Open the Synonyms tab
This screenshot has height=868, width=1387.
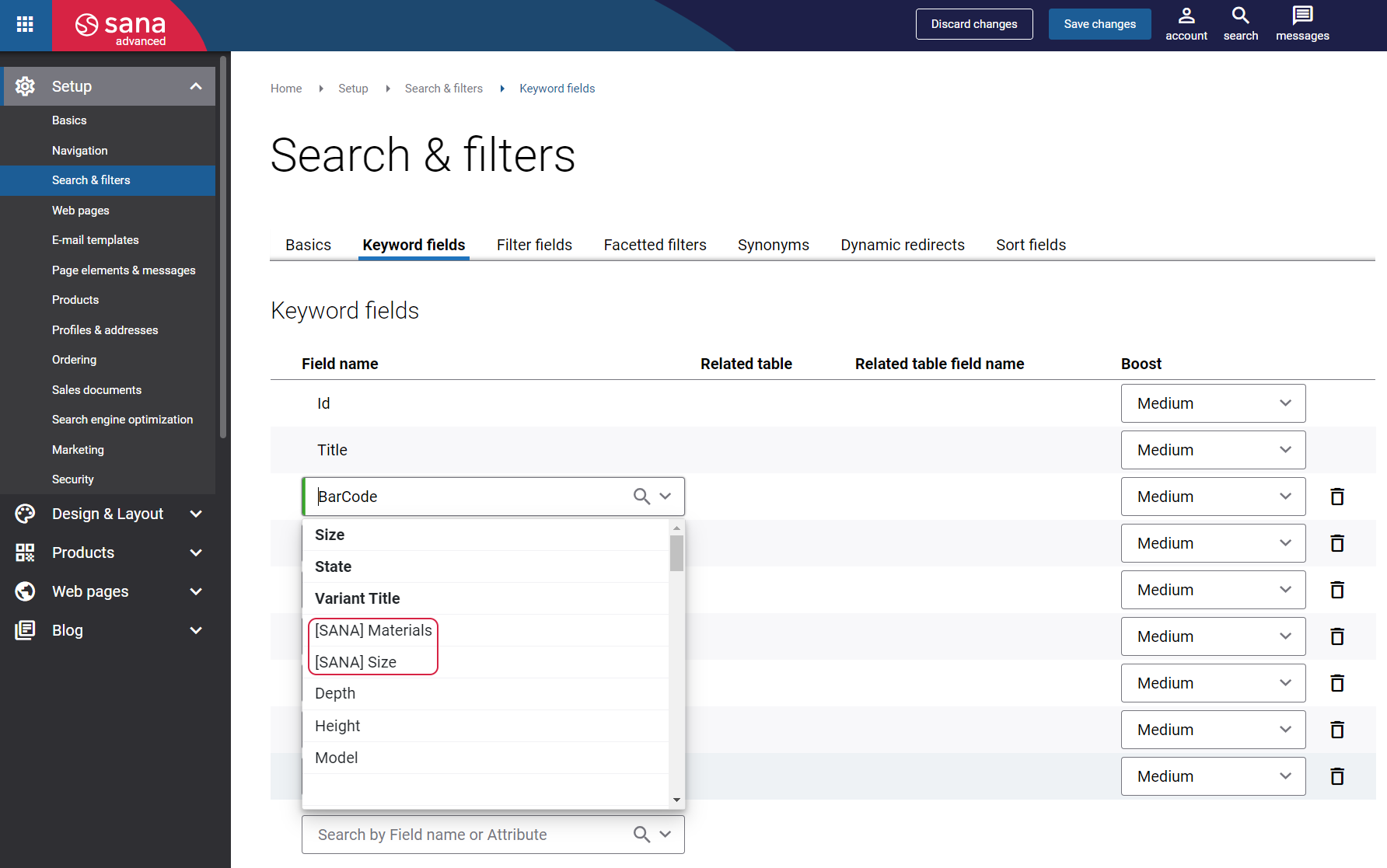[773, 245]
